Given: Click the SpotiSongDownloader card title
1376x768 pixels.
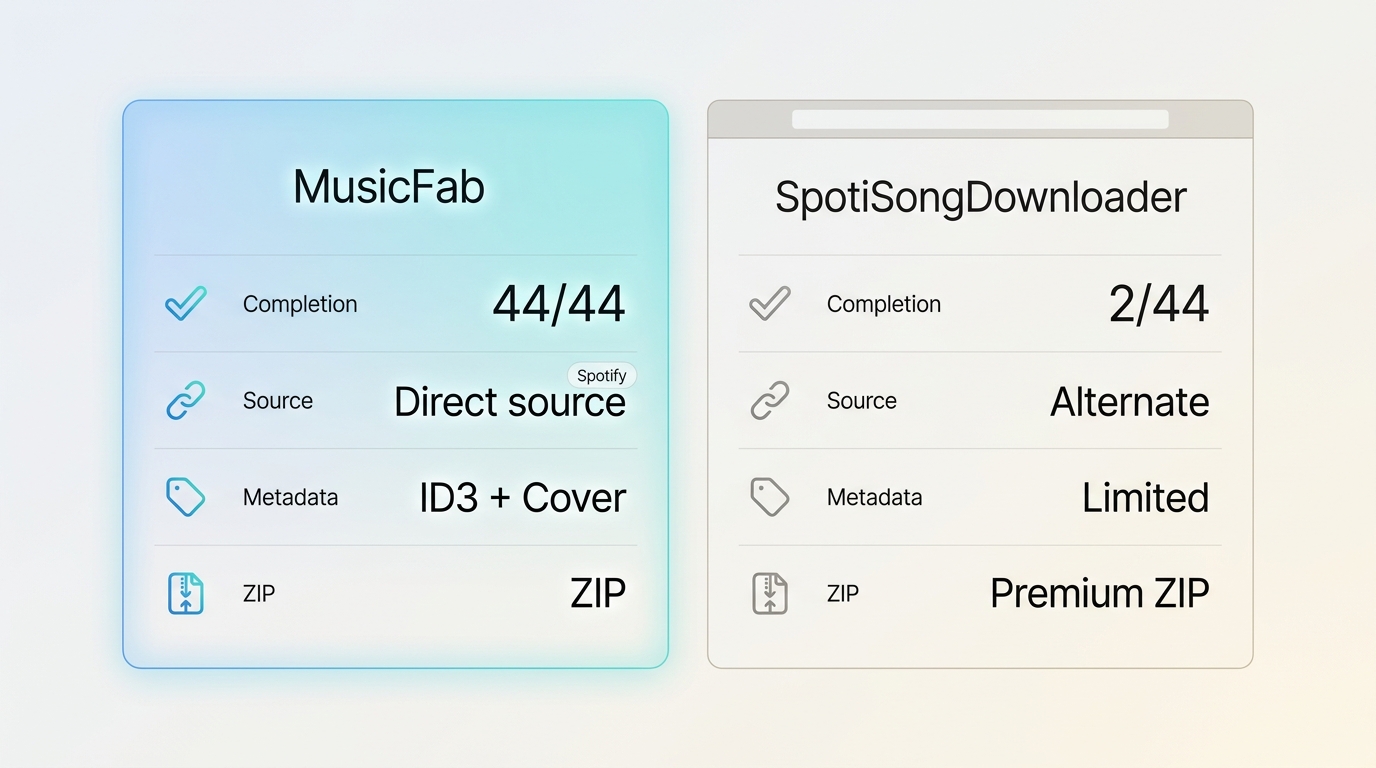Looking at the screenshot, I should point(981,197).
